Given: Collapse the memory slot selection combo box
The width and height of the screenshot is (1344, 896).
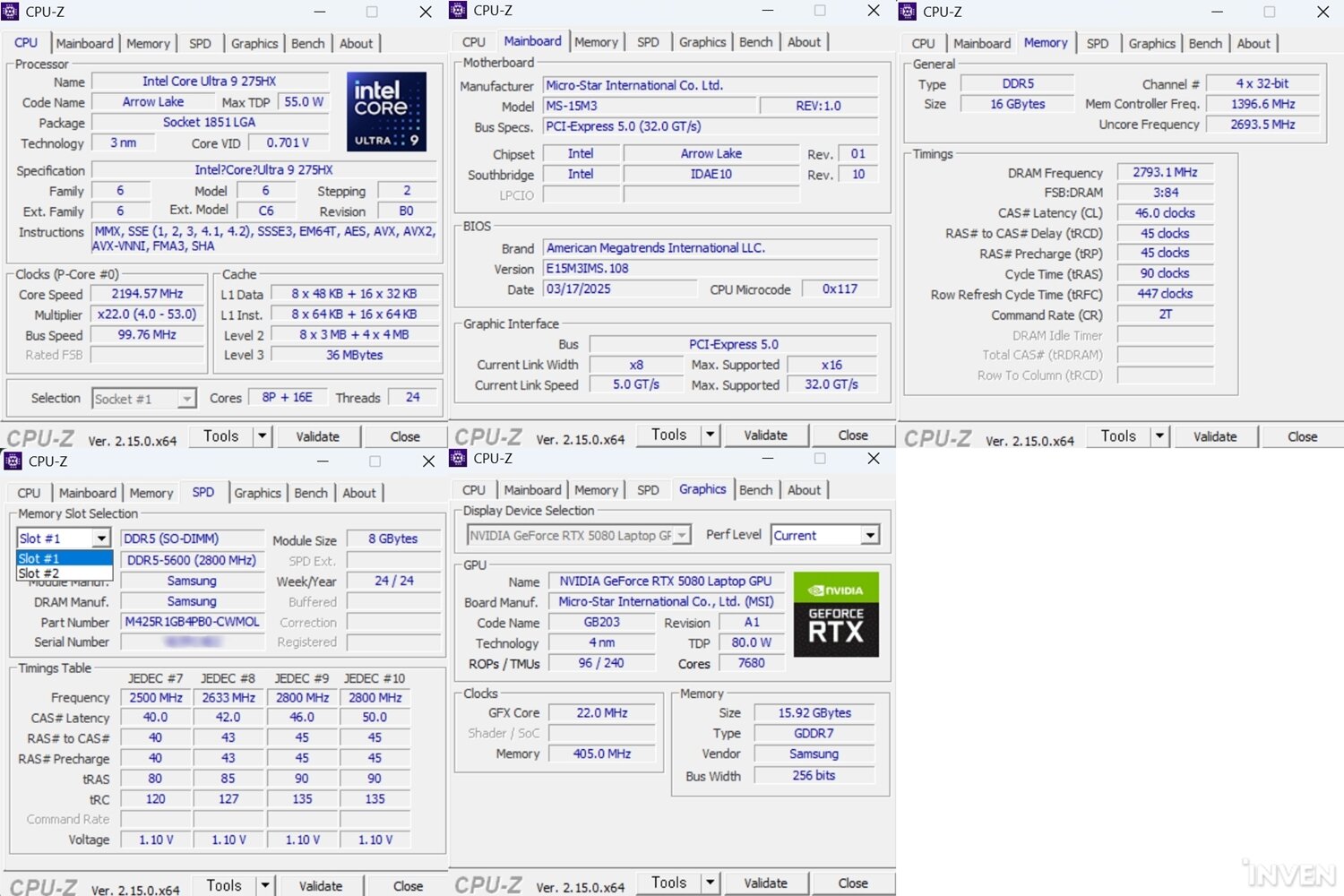Looking at the screenshot, I should point(101,538).
